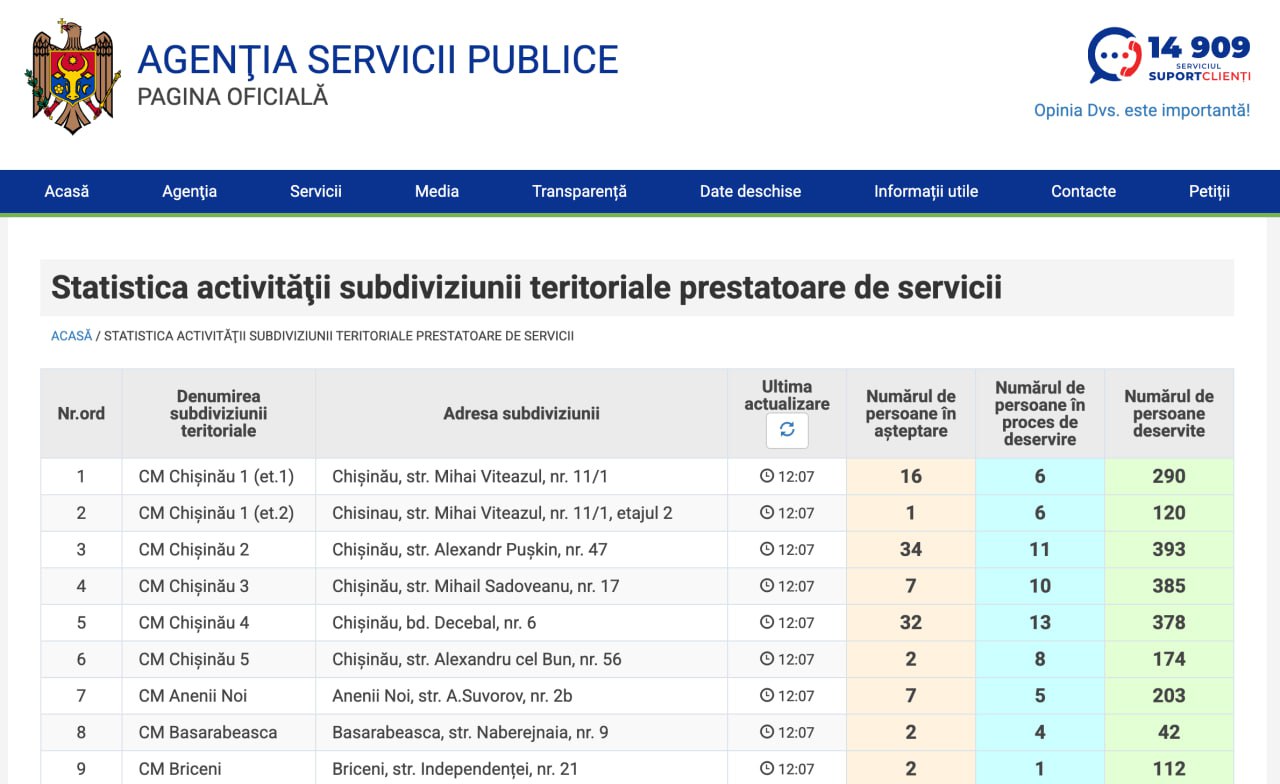Open the Servicii menu
Screen dimensions: 1280x784
316,191
